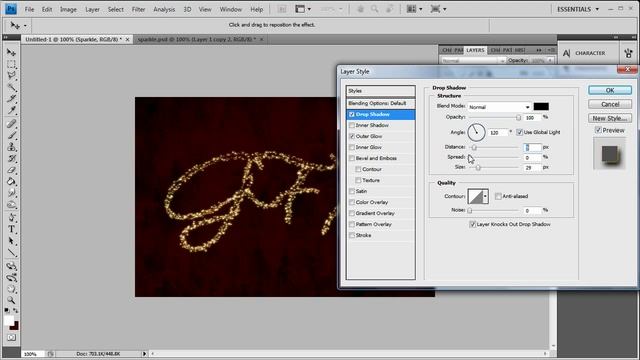This screenshot has height=360, width=640.
Task: Select the Move tool
Action: pyautogui.click(x=11, y=53)
